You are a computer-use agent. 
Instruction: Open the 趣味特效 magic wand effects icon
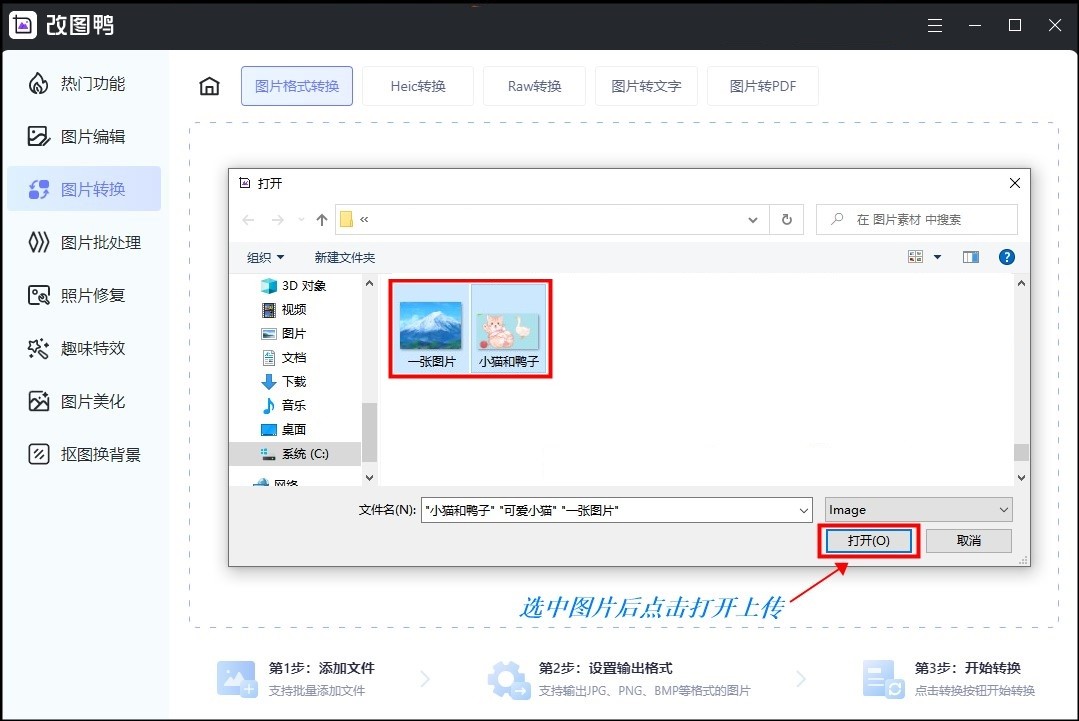[40, 348]
